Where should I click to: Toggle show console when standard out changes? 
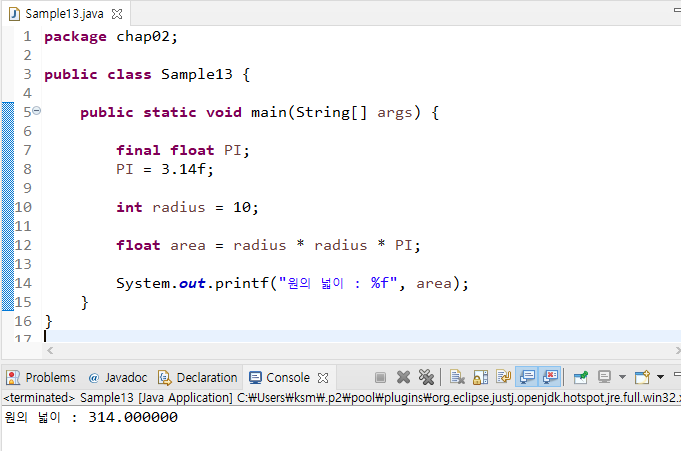point(527,377)
